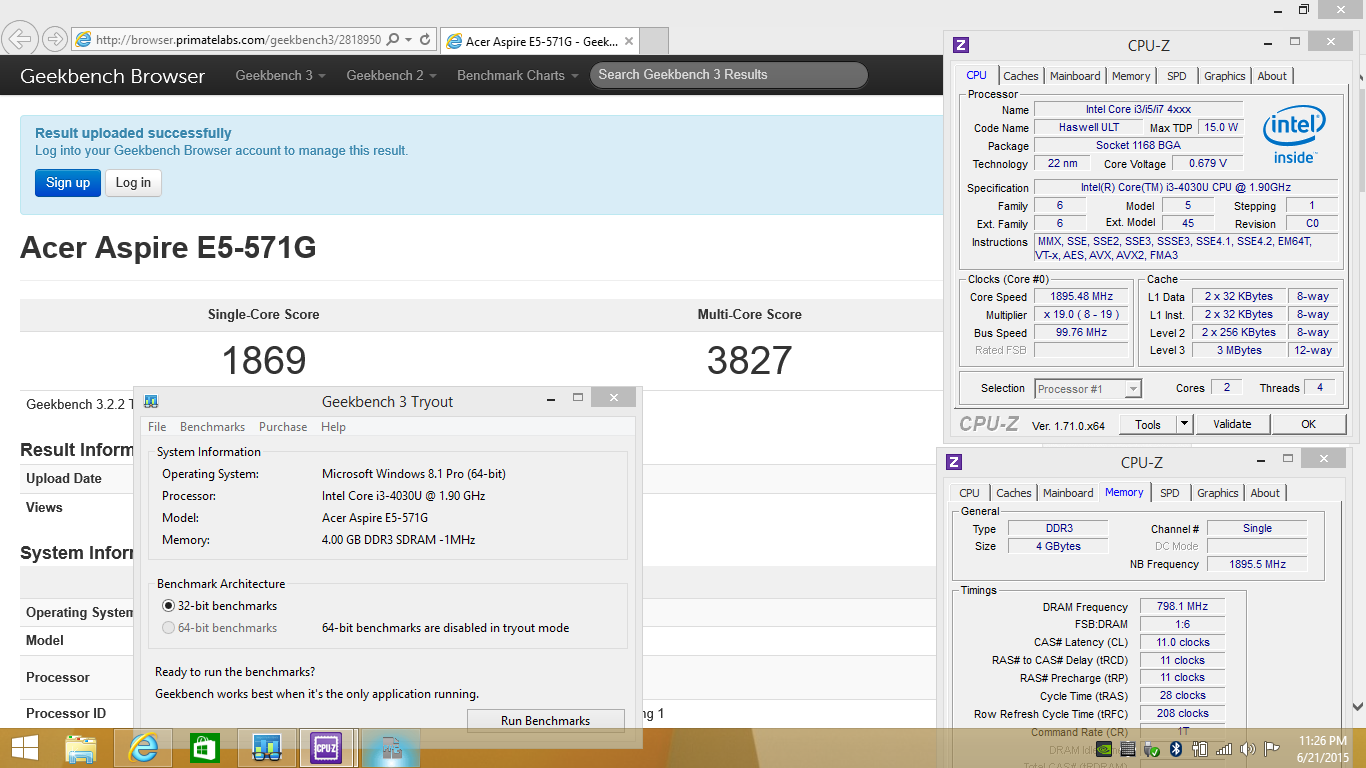Click the Specification field with i3-4030U text

click(x=1186, y=188)
